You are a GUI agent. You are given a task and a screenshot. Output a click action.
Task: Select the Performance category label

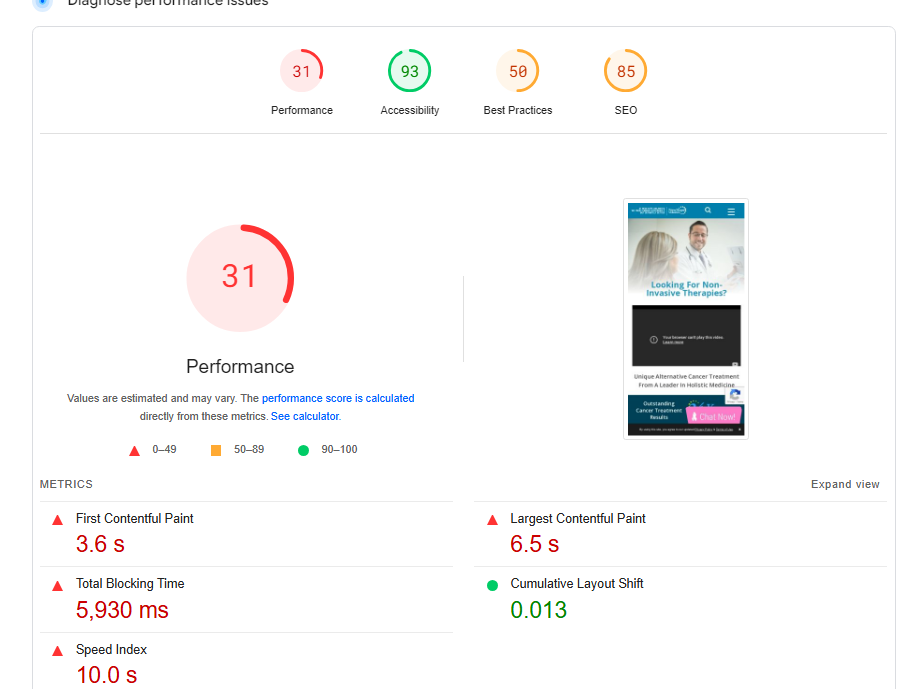pos(302,110)
